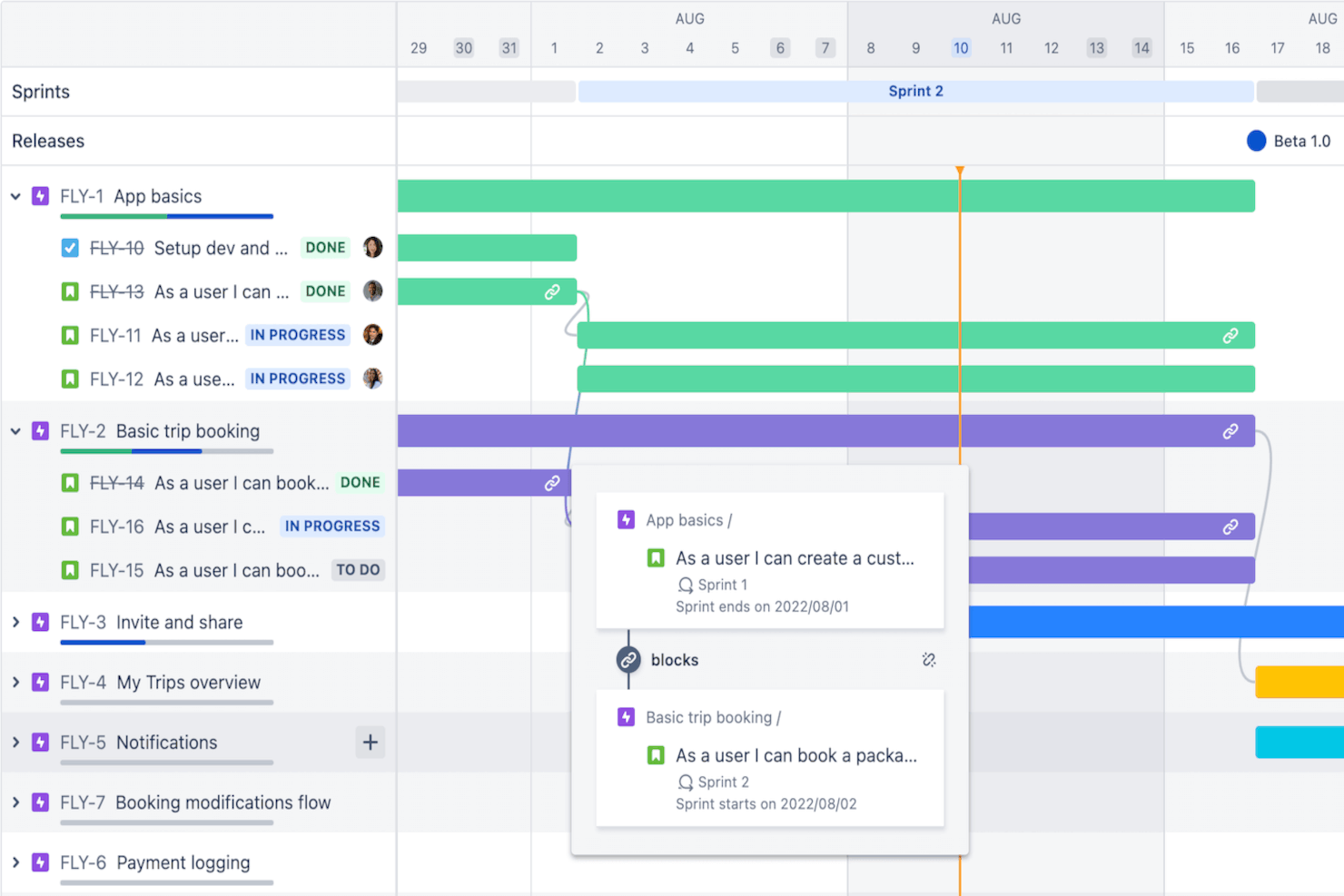Click the FLY-2 epic lightning icon
The height and width of the screenshot is (896, 1344).
coord(40,431)
